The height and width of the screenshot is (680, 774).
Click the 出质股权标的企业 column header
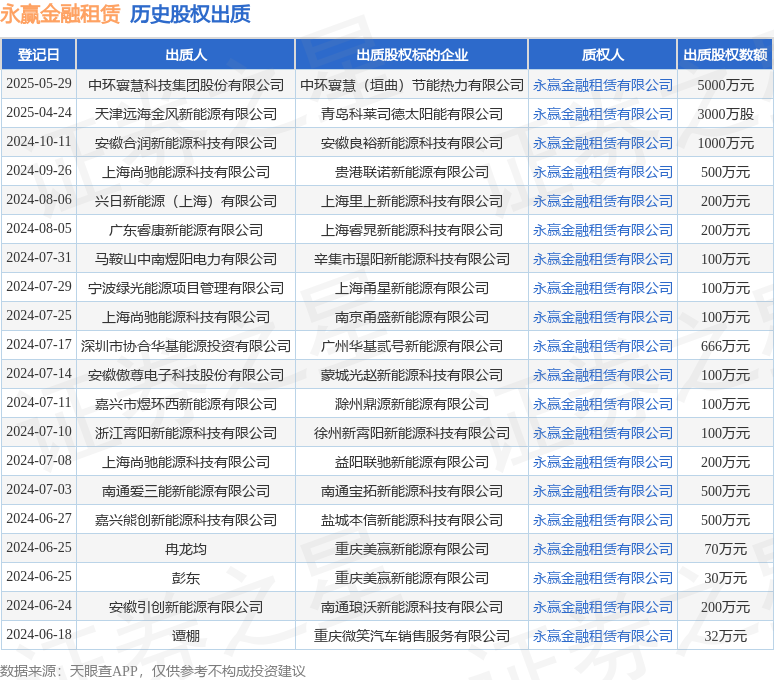click(412, 54)
